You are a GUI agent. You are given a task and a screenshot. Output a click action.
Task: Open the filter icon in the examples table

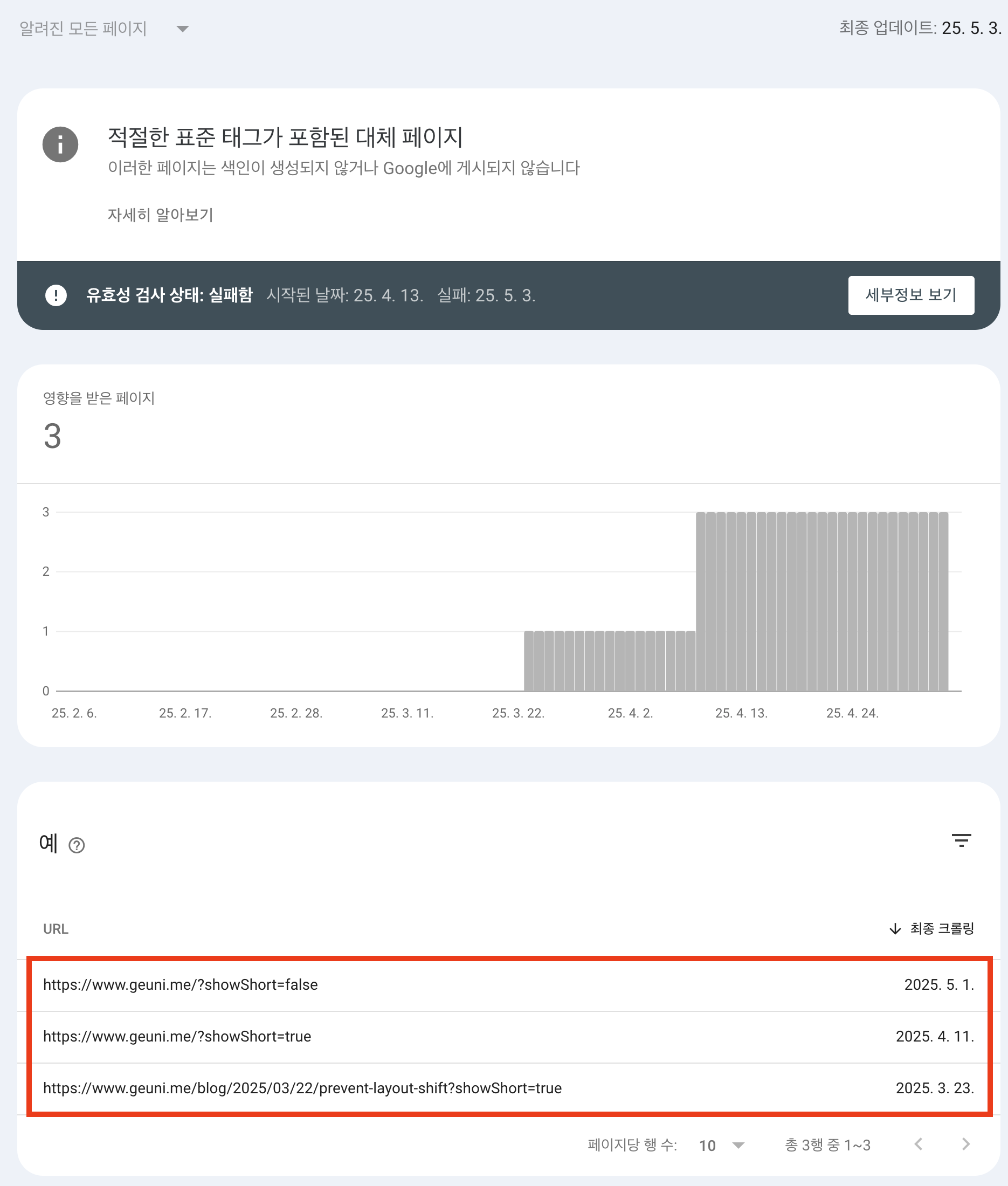[x=961, y=839]
